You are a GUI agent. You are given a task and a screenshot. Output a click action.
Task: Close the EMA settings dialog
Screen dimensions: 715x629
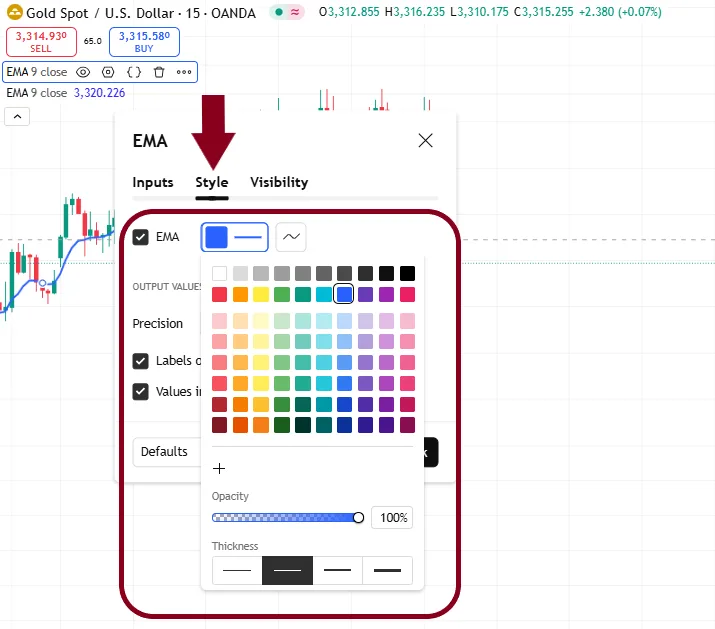click(425, 141)
